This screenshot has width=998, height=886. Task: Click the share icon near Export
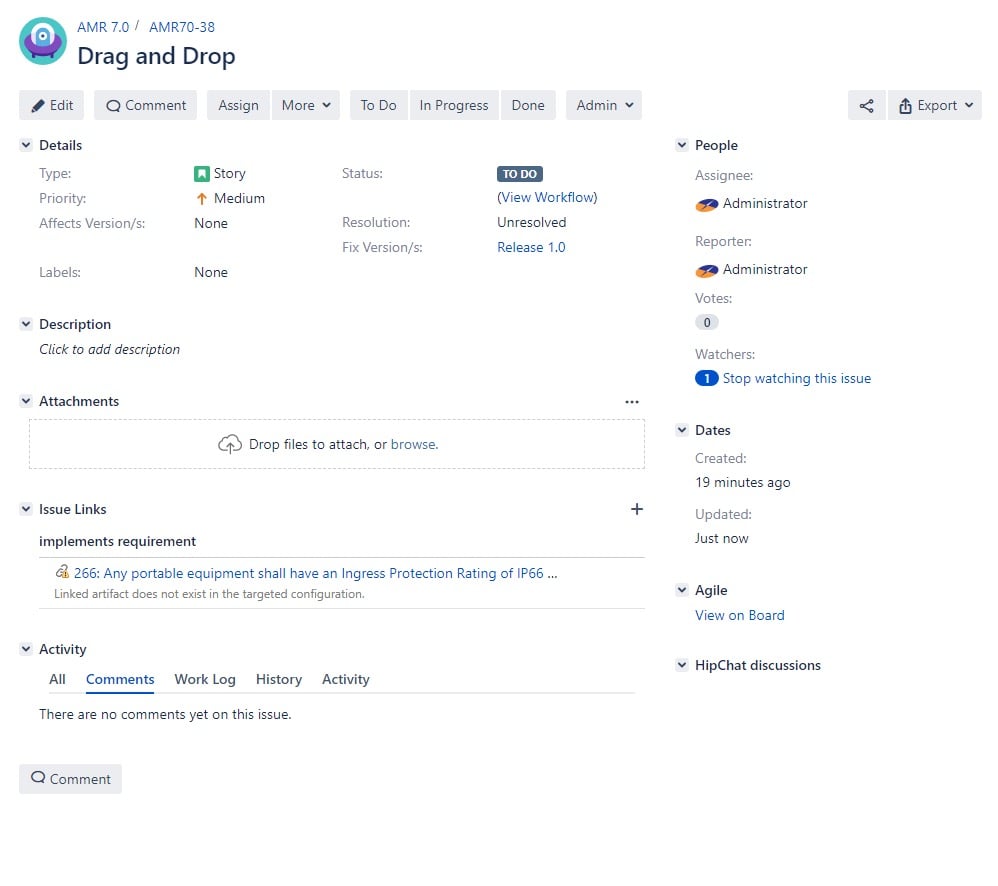point(866,105)
